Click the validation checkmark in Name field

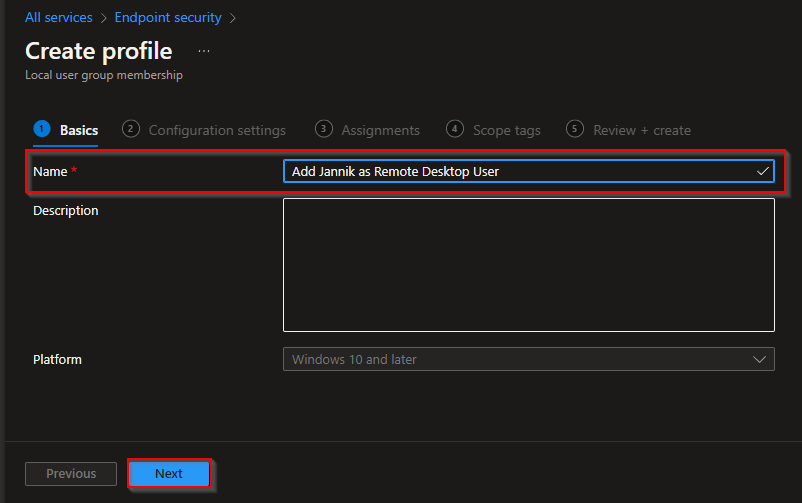tap(763, 171)
